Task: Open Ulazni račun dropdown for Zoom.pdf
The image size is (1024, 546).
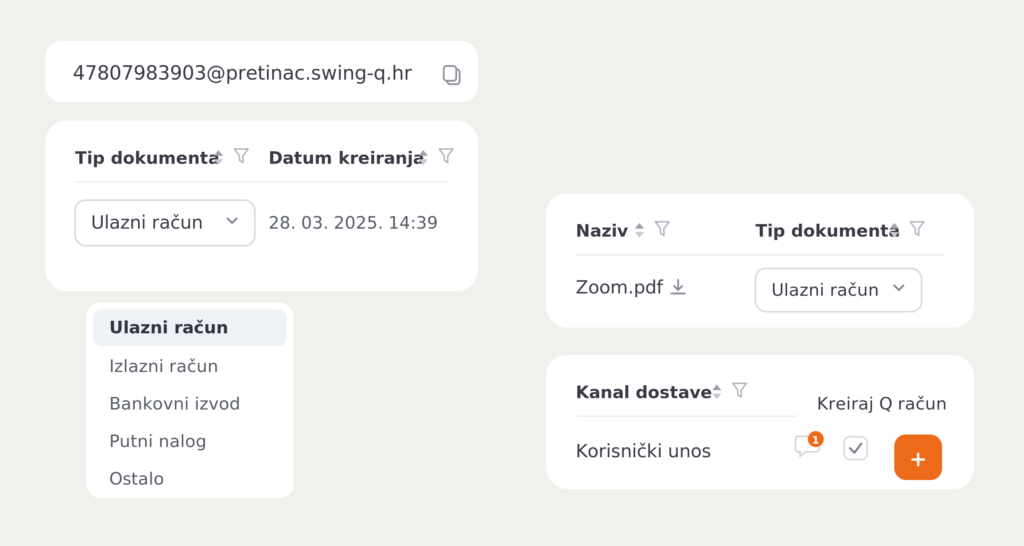Action: (838, 290)
